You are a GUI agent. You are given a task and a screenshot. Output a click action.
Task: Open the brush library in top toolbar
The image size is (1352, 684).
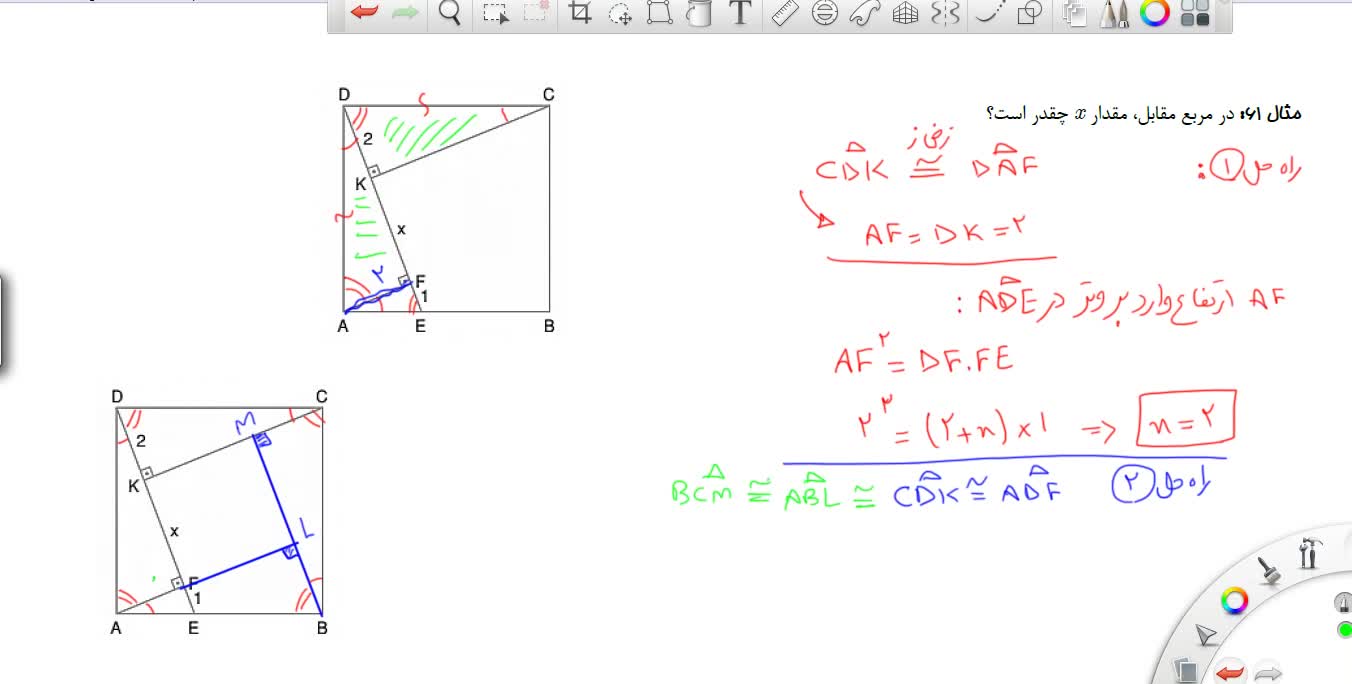[1115, 13]
